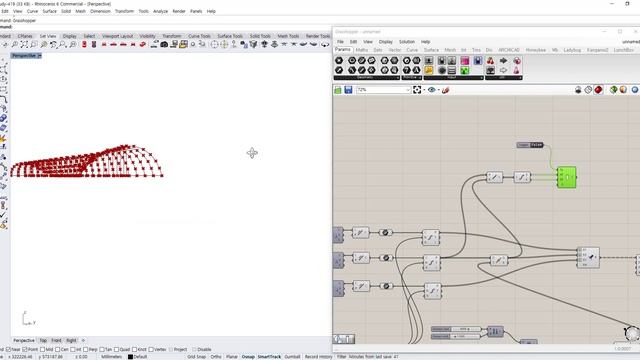Click the Zoom Extents icon in the Grasshopper canvas toolbar
The image size is (640, 360).
[417, 90]
